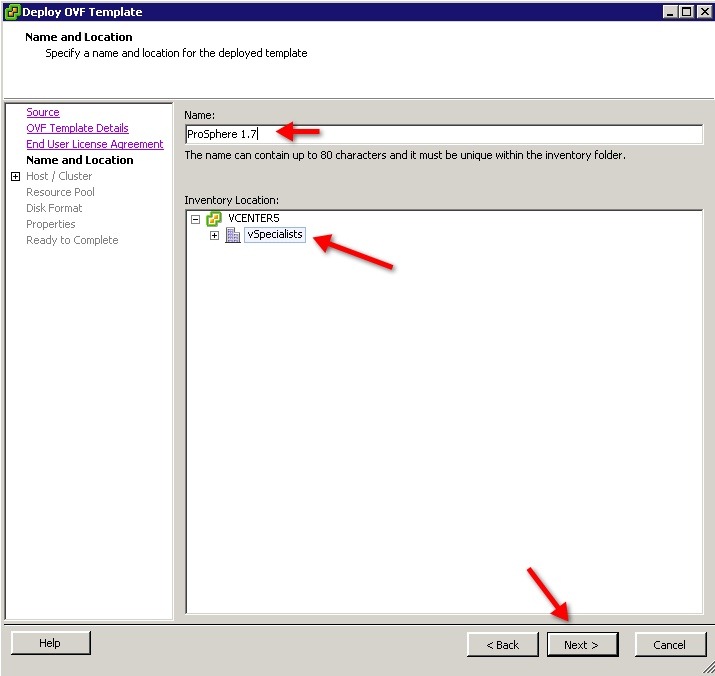Click the Disk Format wizard step
The height and width of the screenshot is (676, 715).
point(54,208)
